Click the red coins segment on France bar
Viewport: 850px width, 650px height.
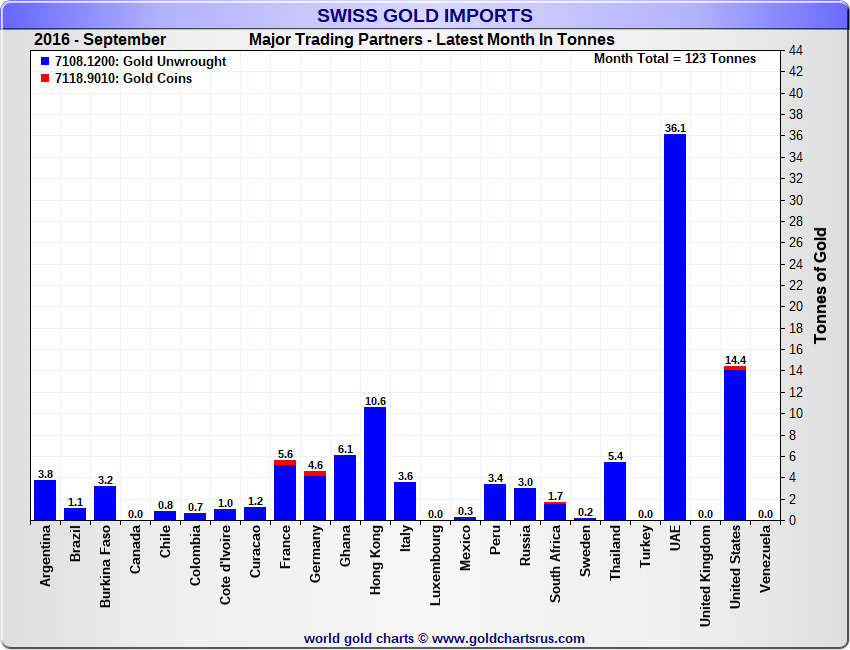click(285, 463)
